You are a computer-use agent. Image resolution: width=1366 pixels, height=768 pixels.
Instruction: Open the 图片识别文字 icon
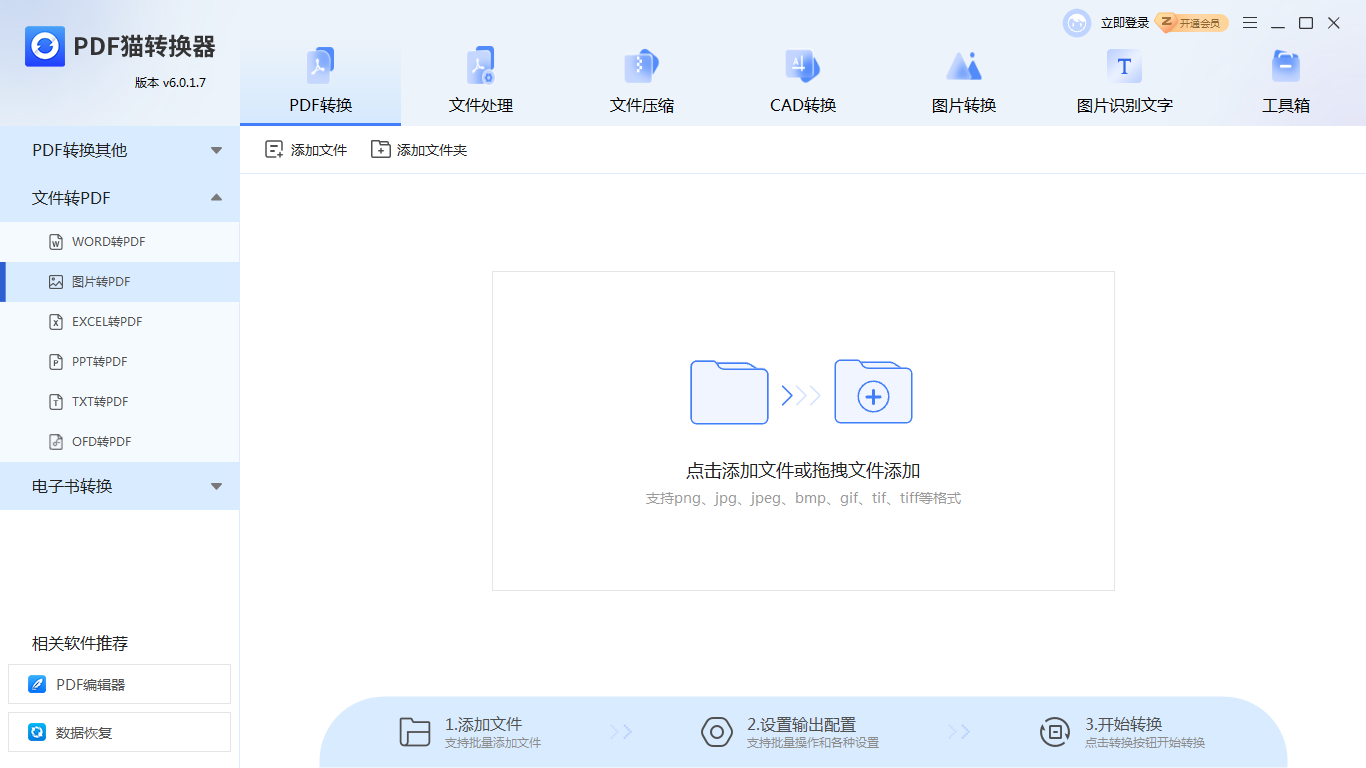coord(1124,66)
